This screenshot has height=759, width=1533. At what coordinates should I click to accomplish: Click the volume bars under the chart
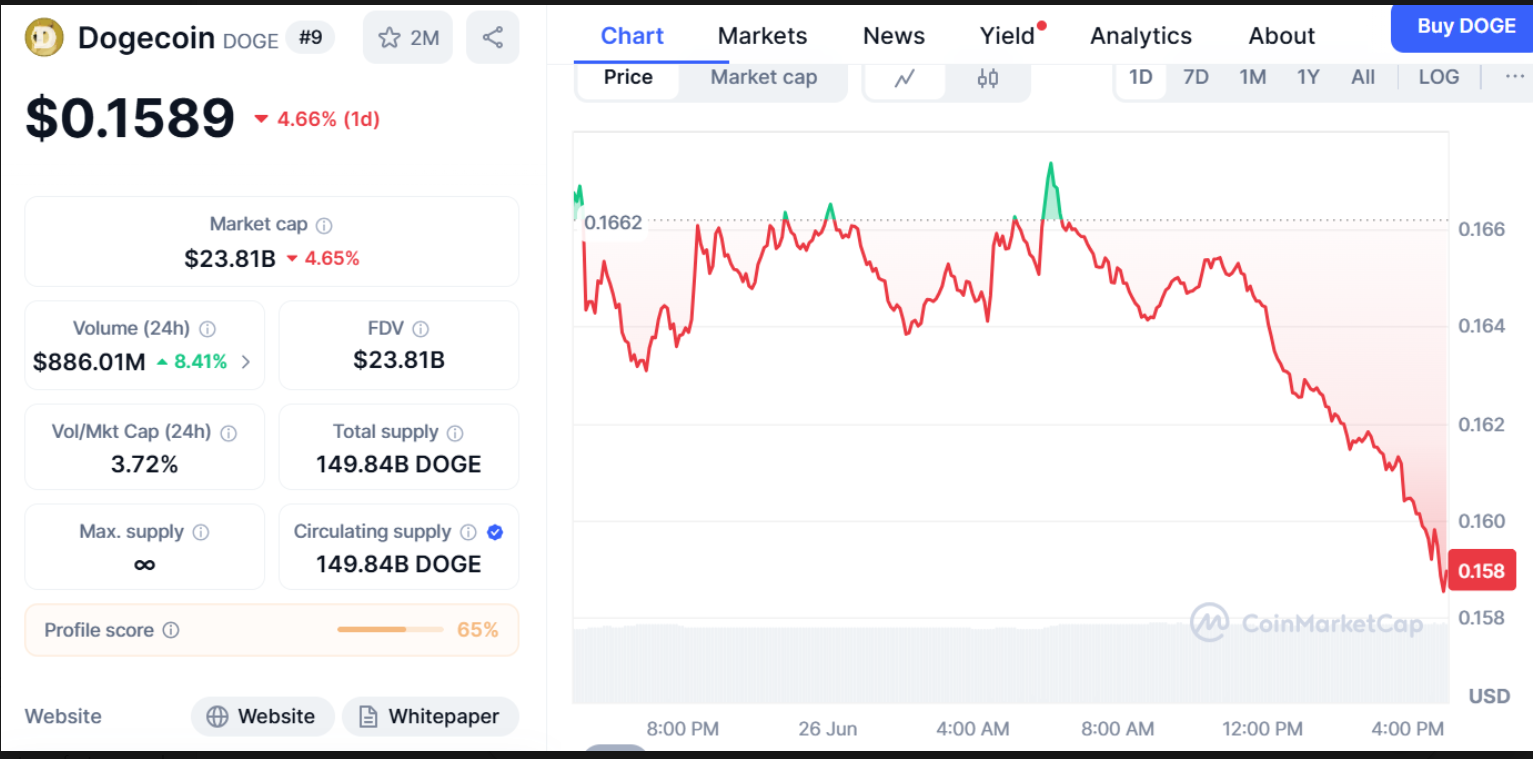(x=1010, y=664)
